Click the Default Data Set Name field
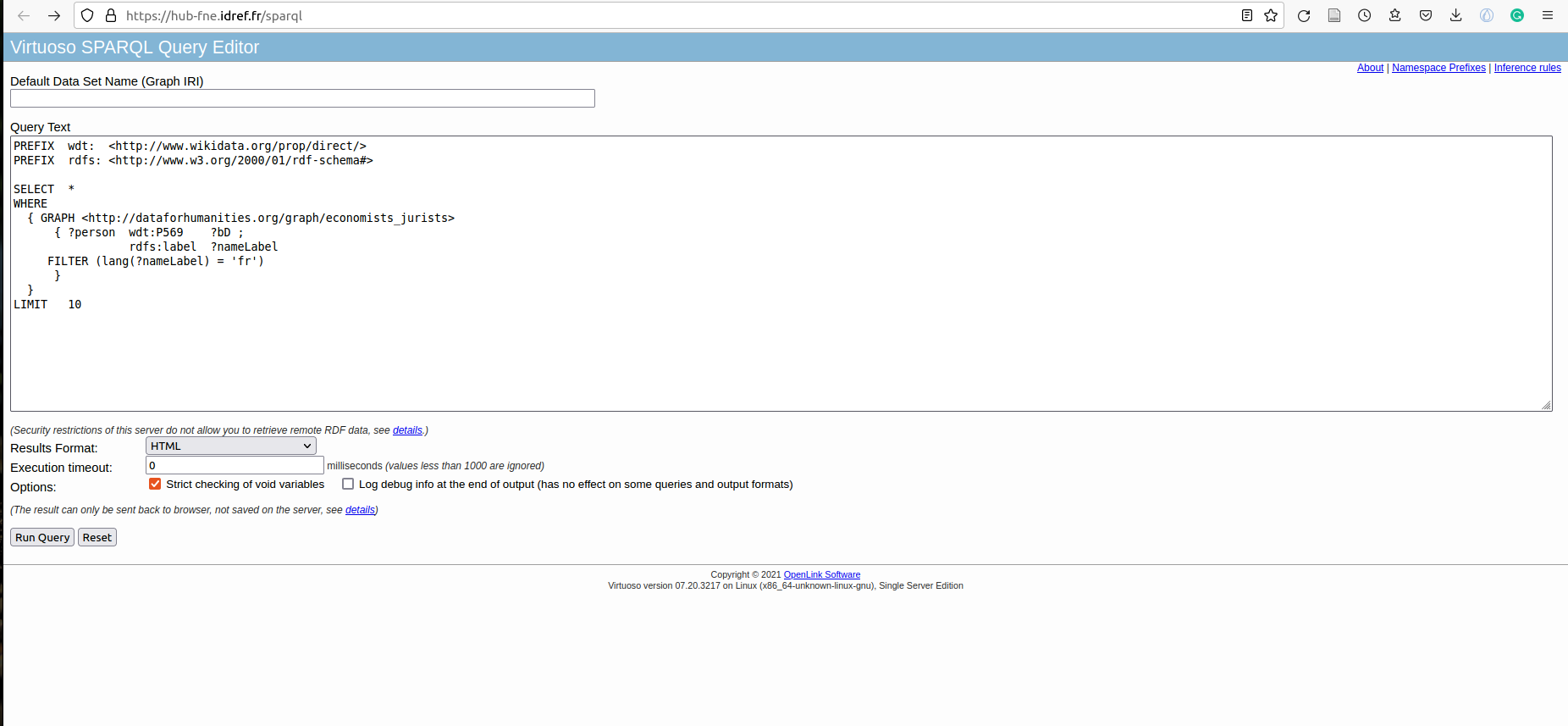The image size is (1568, 726). coord(302,98)
